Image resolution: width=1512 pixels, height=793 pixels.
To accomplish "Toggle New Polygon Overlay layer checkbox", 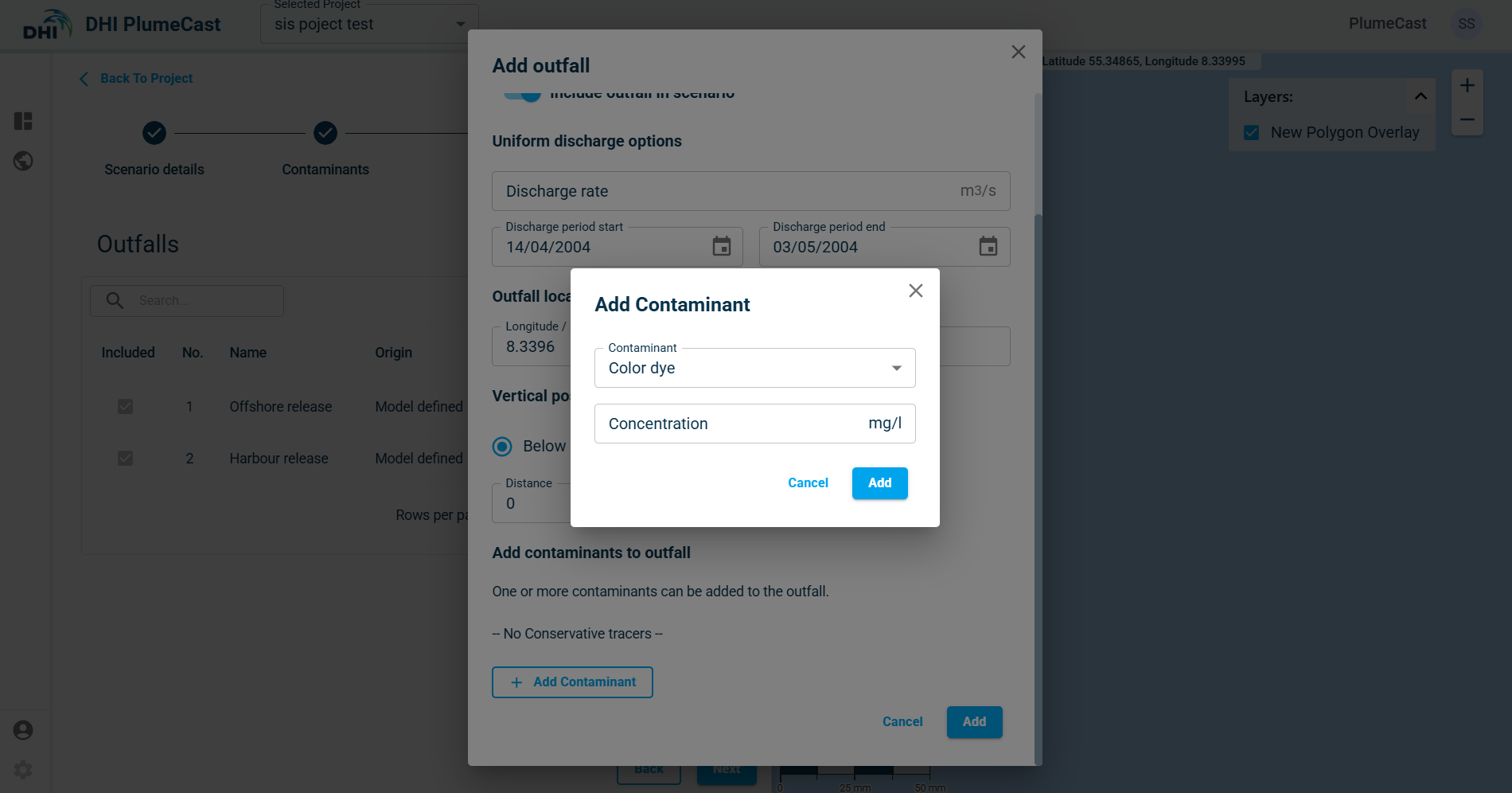I will 1252,133.
